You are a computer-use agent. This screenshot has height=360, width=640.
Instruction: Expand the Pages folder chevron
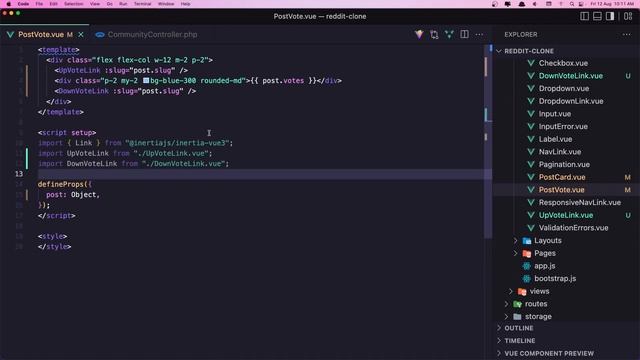click(515, 253)
